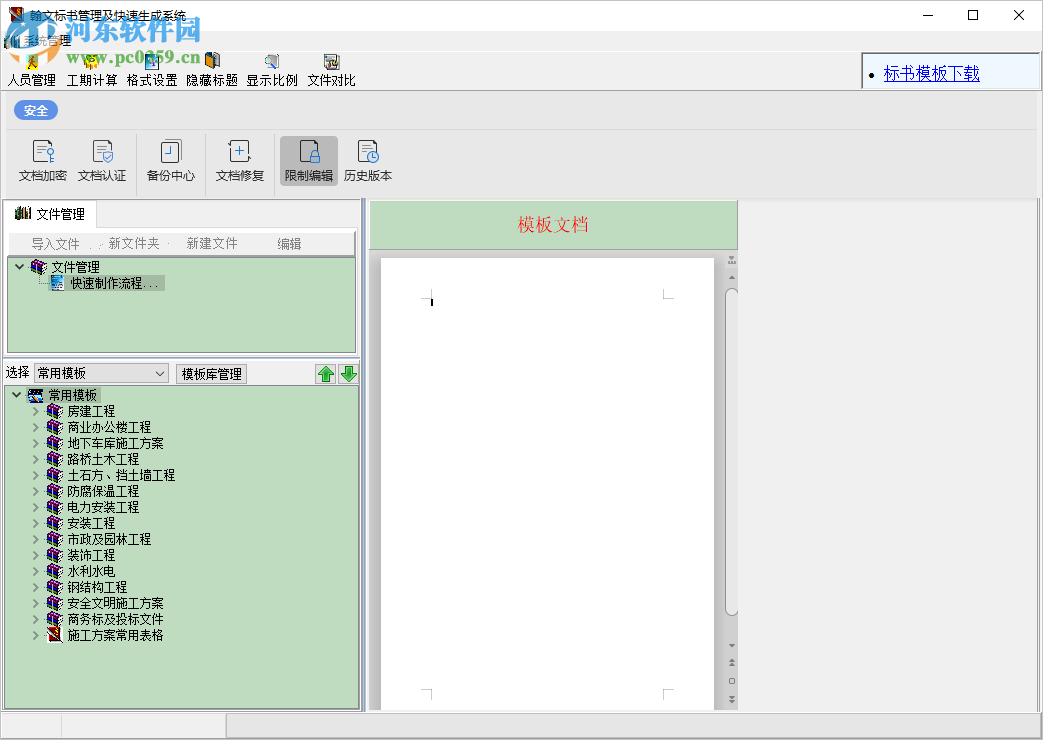Expand the 路桥土木工程 node
The image size is (1043, 740).
click(36, 459)
